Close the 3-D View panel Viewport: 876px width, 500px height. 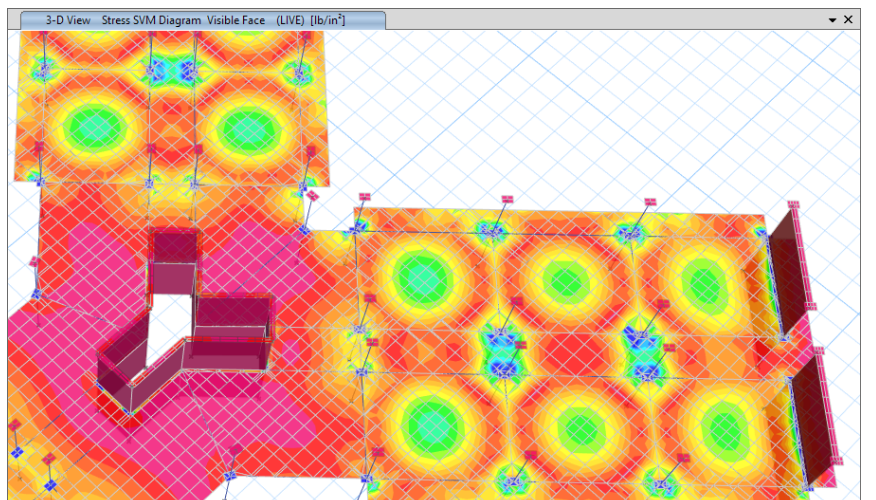tap(849, 20)
